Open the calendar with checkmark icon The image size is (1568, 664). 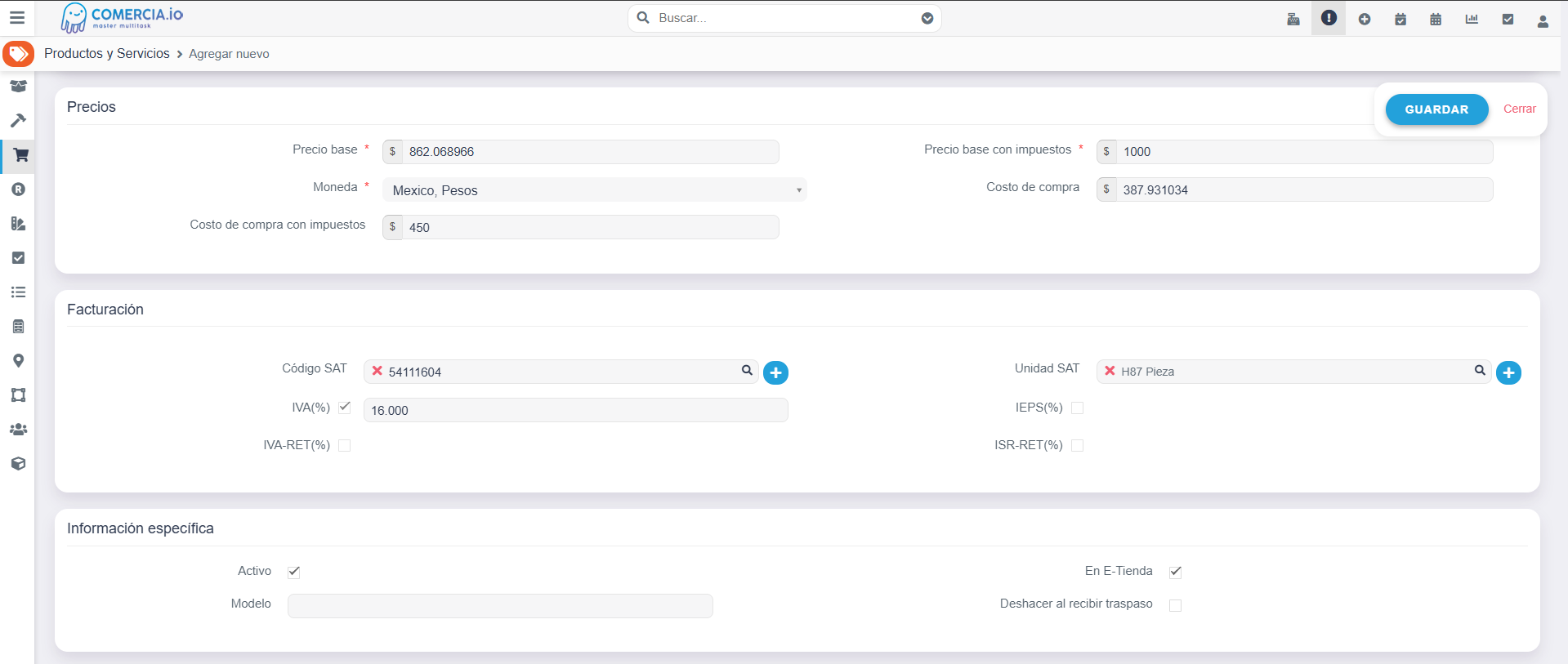[1400, 19]
